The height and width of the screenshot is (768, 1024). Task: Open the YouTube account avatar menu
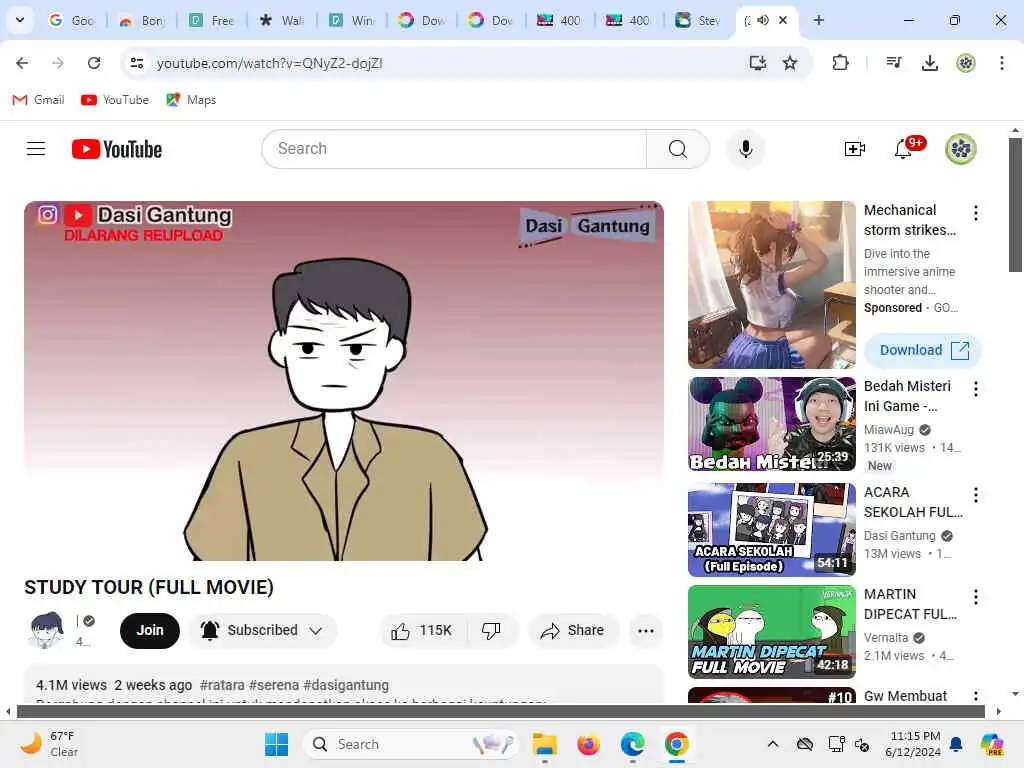pyautogui.click(x=961, y=149)
